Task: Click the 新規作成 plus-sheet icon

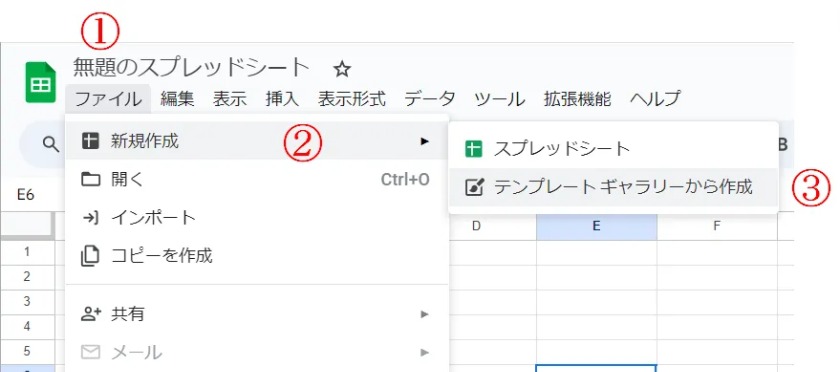Action: point(90,141)
